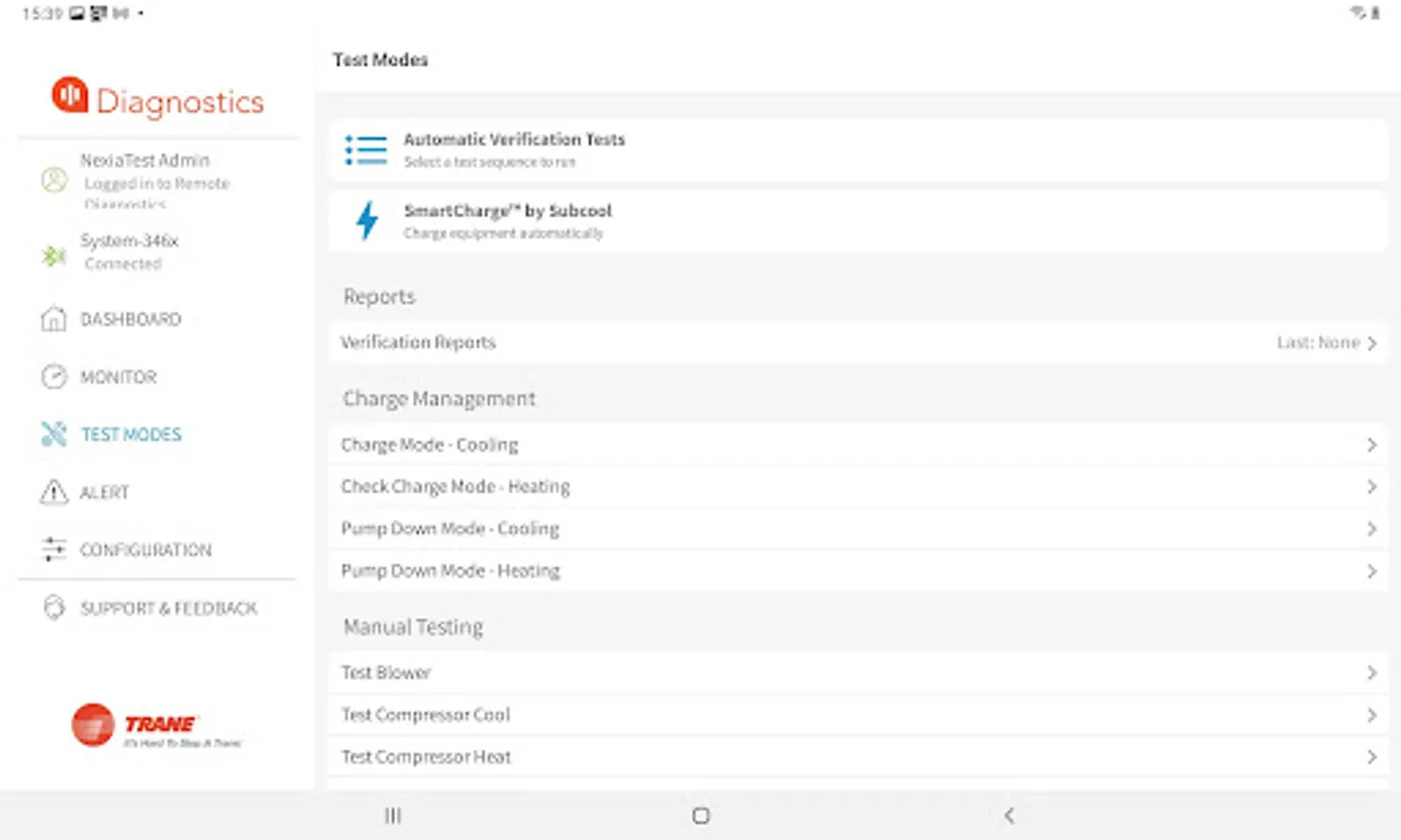Open Test Compressor Cool row
The height and width of the screenshot is (840, 1401).
pyautogui.click(x=858, y=715)
